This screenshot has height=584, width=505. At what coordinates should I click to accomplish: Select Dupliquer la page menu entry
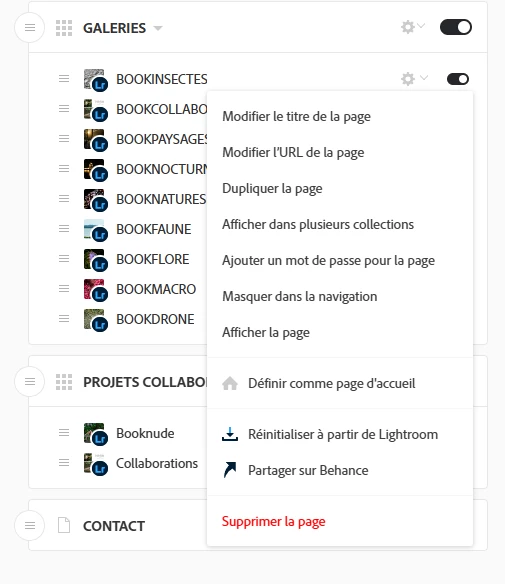point(272,188)
